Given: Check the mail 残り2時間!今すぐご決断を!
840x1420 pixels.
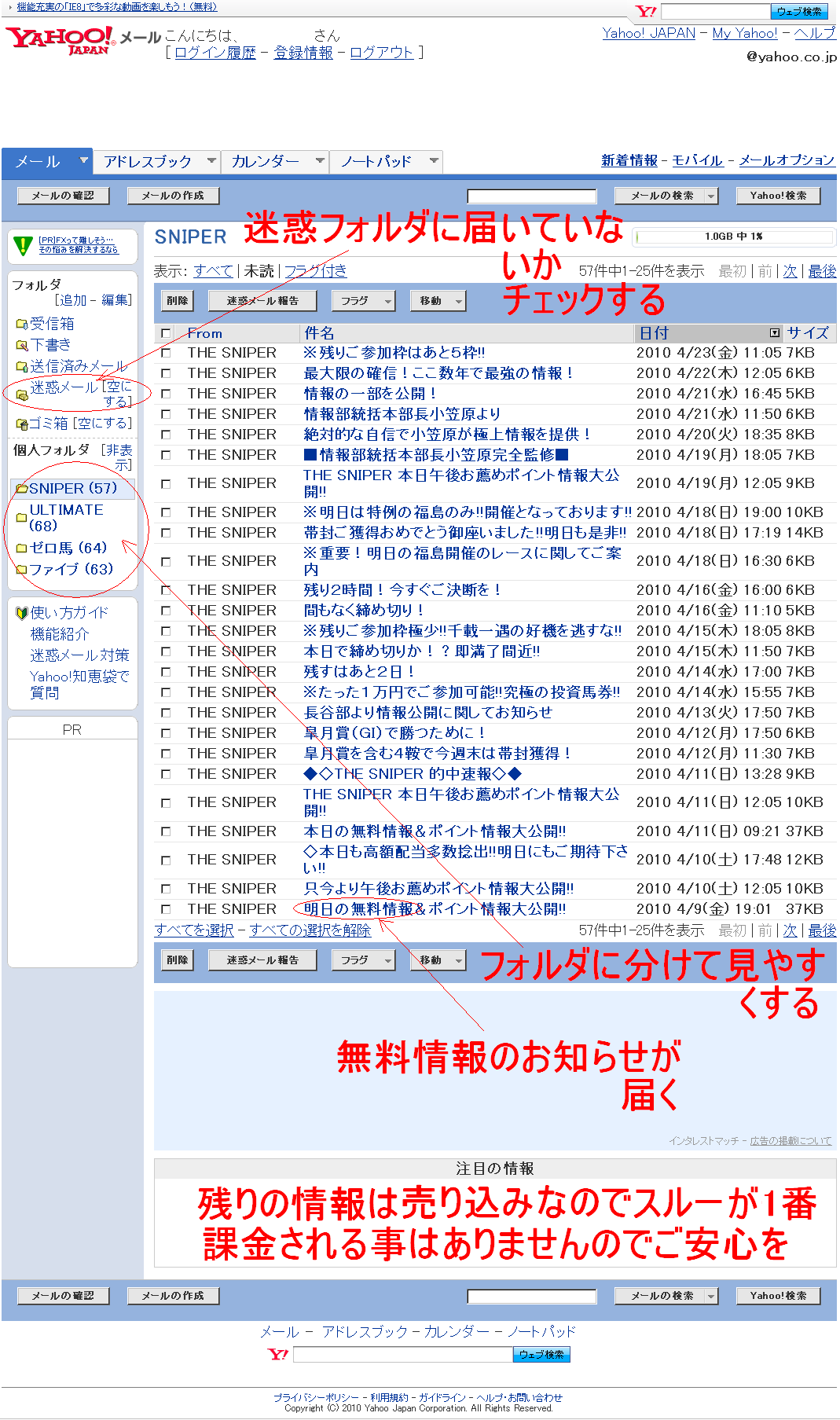Looking at the screenshot, I should pyautogui.click(x=166, y=590).
